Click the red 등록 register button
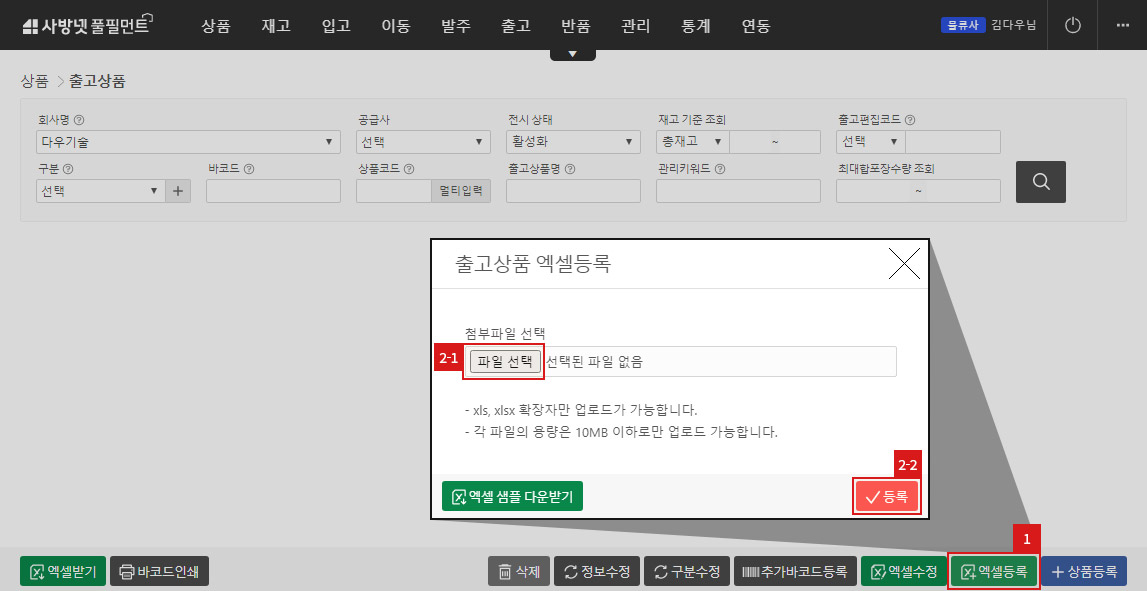Viewport: 1147px width, 591px height. (886, 495)
